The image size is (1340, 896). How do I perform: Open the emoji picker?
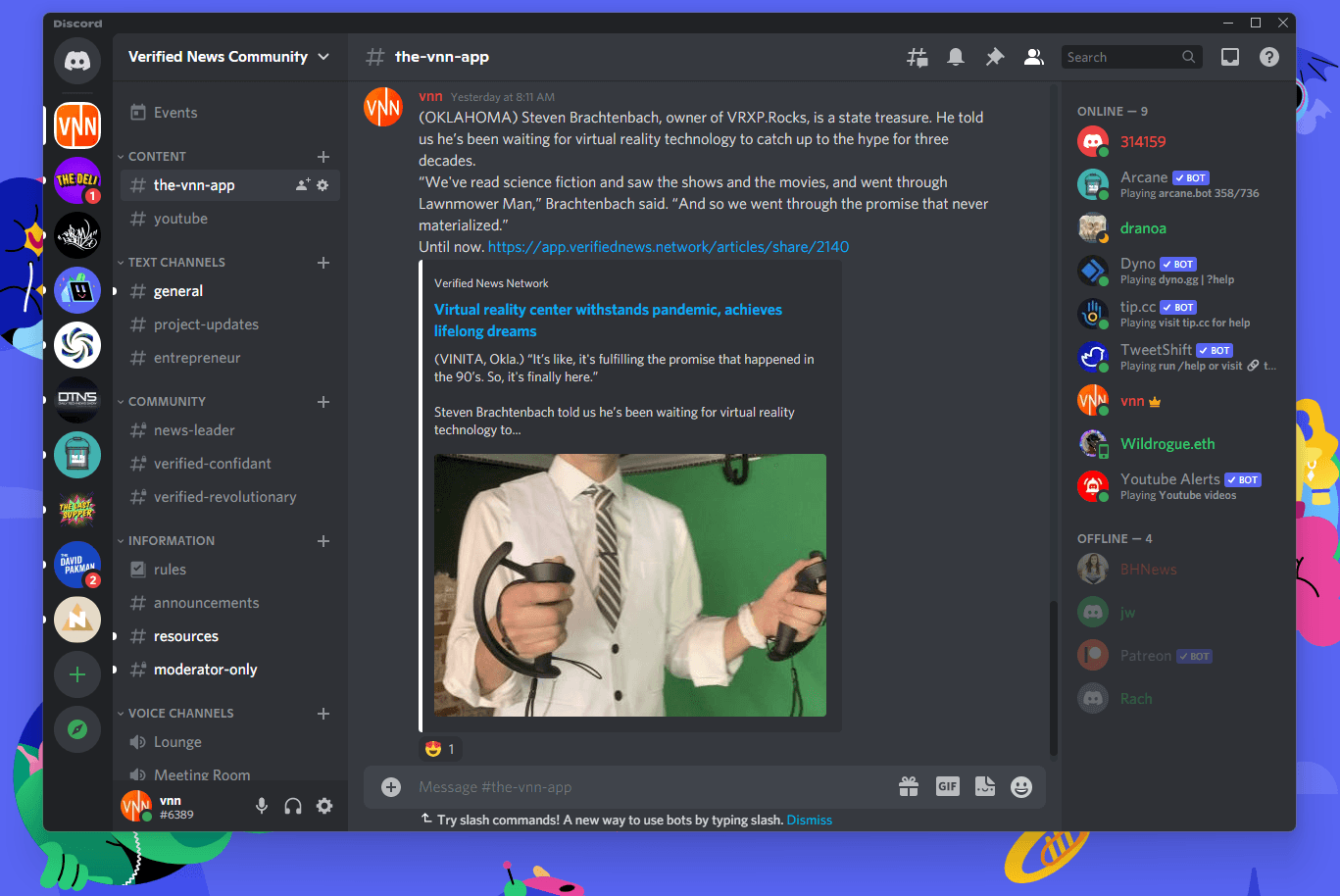pyautogui.click(x=1020, y=786)
